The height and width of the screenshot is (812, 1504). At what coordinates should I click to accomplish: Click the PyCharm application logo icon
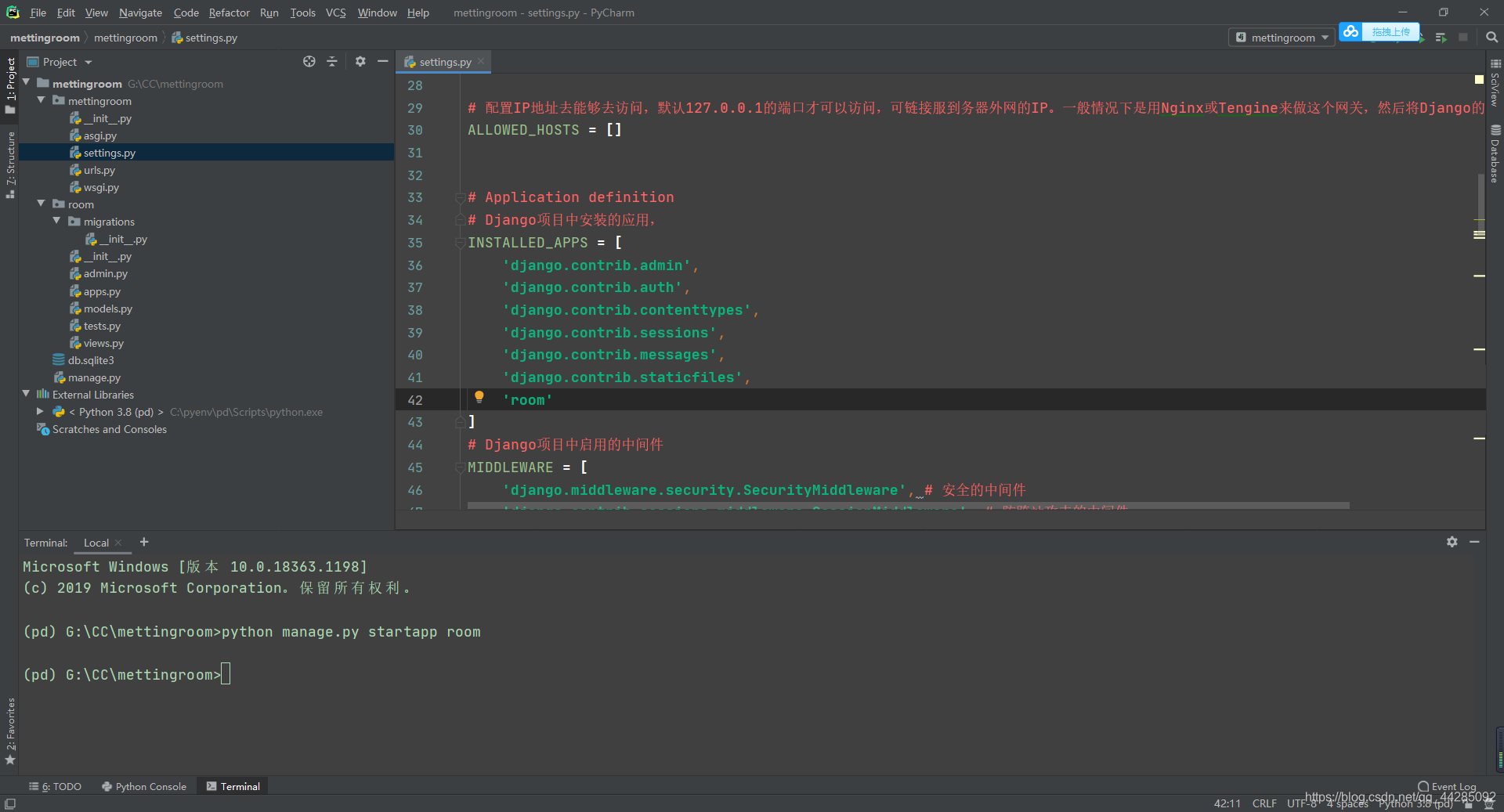tap(13, 13)
